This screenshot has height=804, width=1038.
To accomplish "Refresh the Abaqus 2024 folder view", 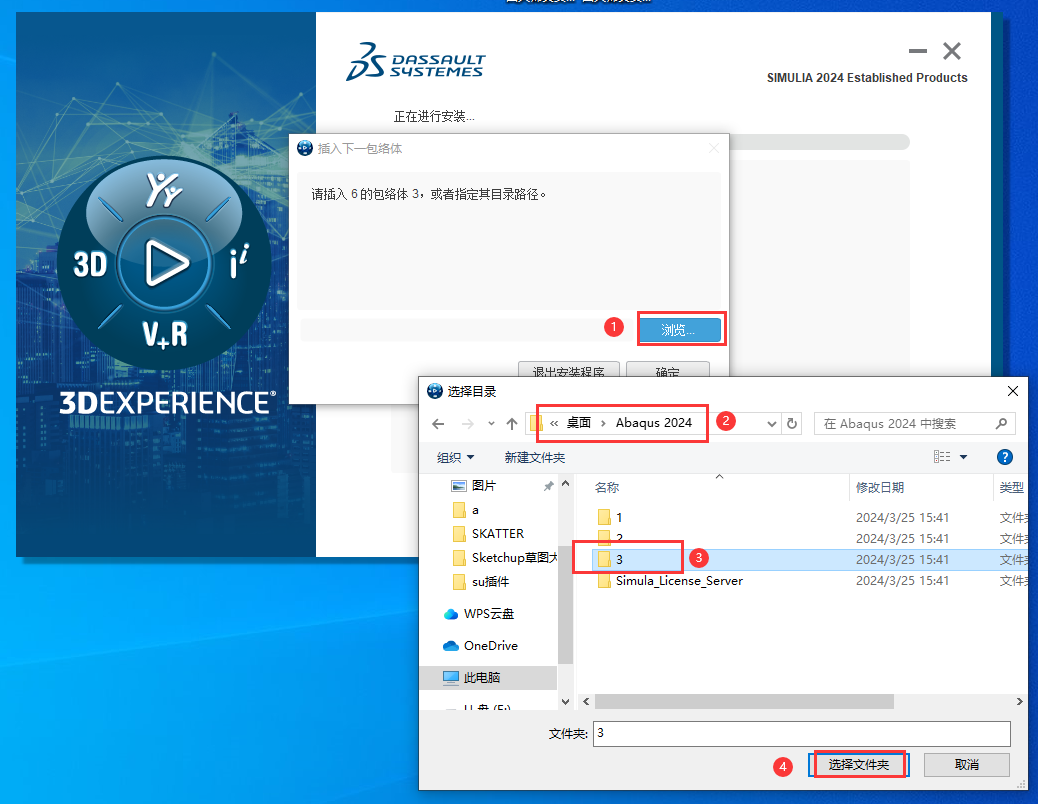I will 792,424.
